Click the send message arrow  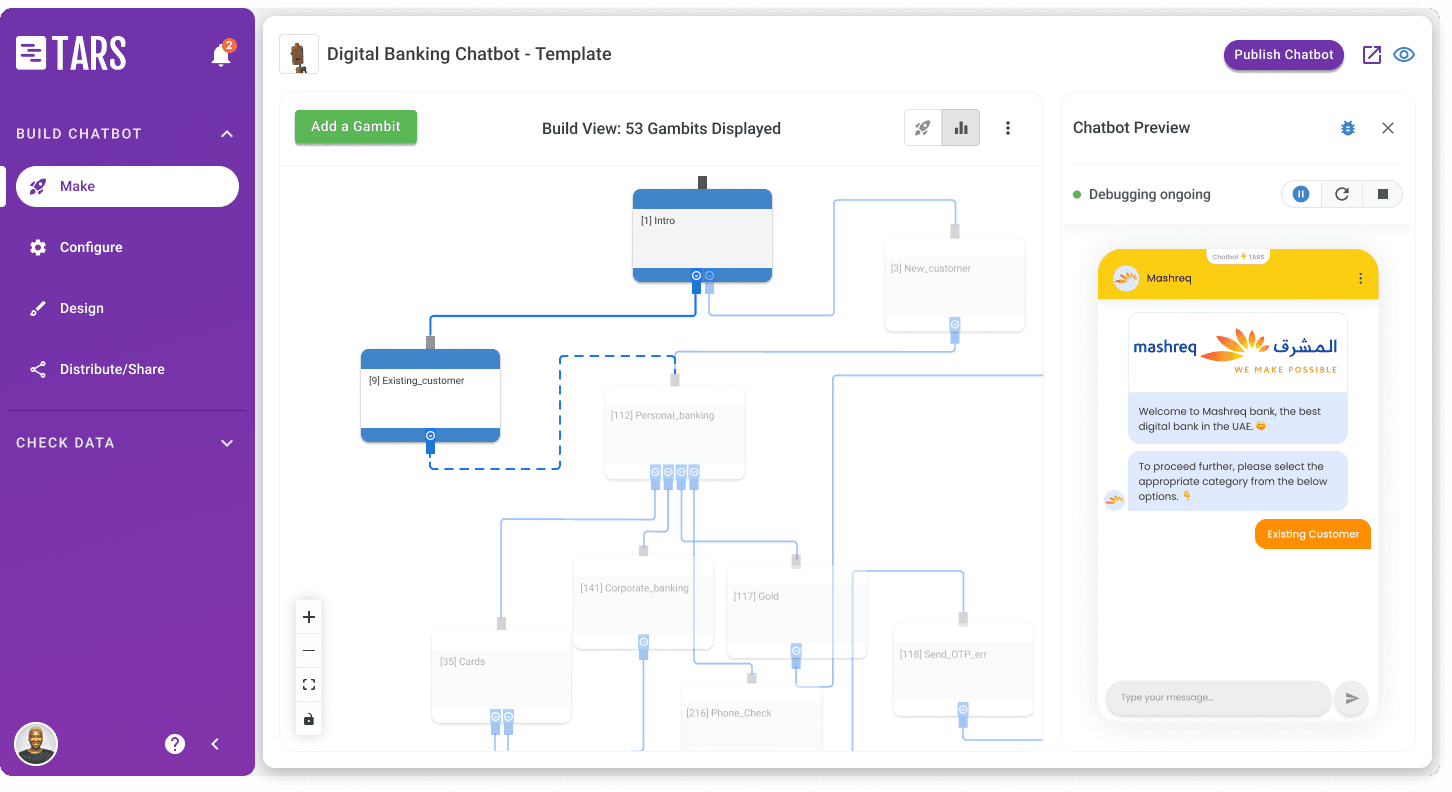point(1352,698)
